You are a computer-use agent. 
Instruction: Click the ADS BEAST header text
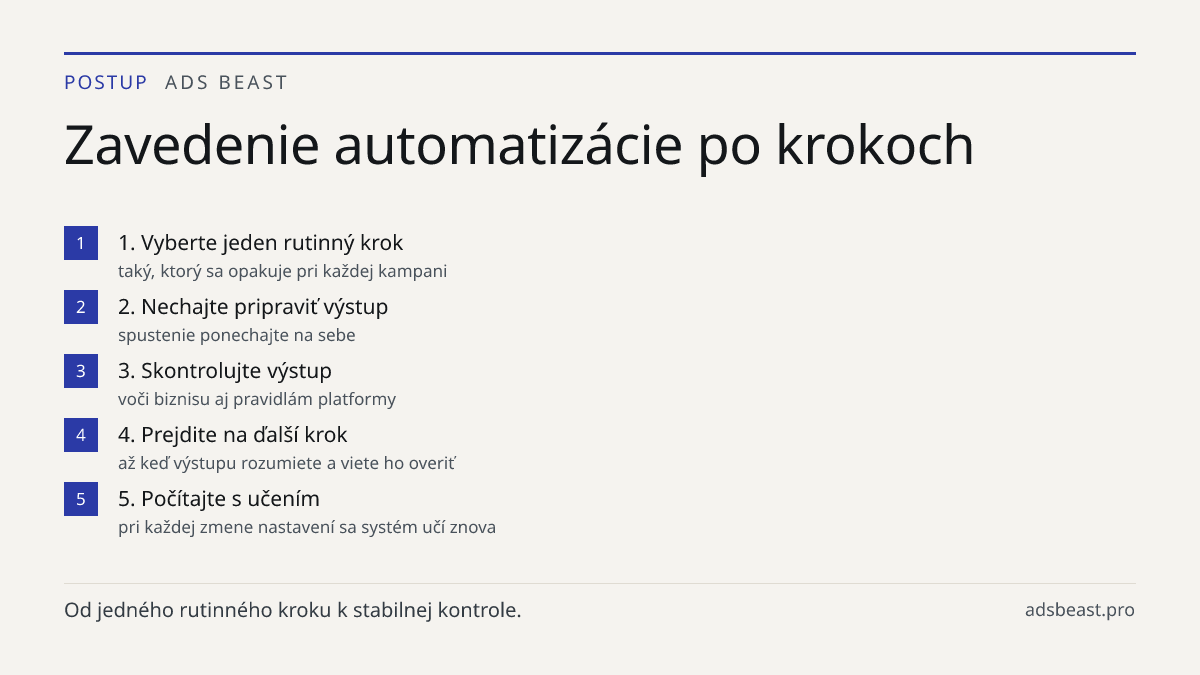pos(226,83)
